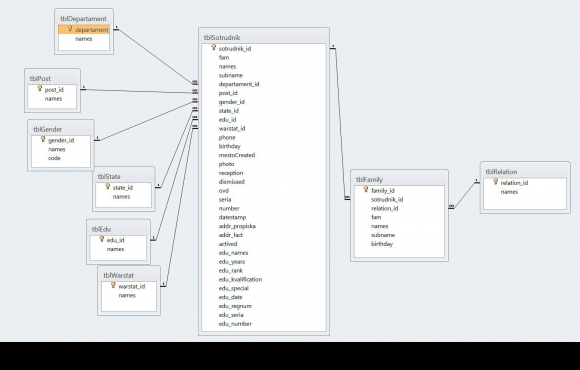Click the key icon next to state_id
The height and width of the screenshot is (370, 580).
(x=108, y=186)
